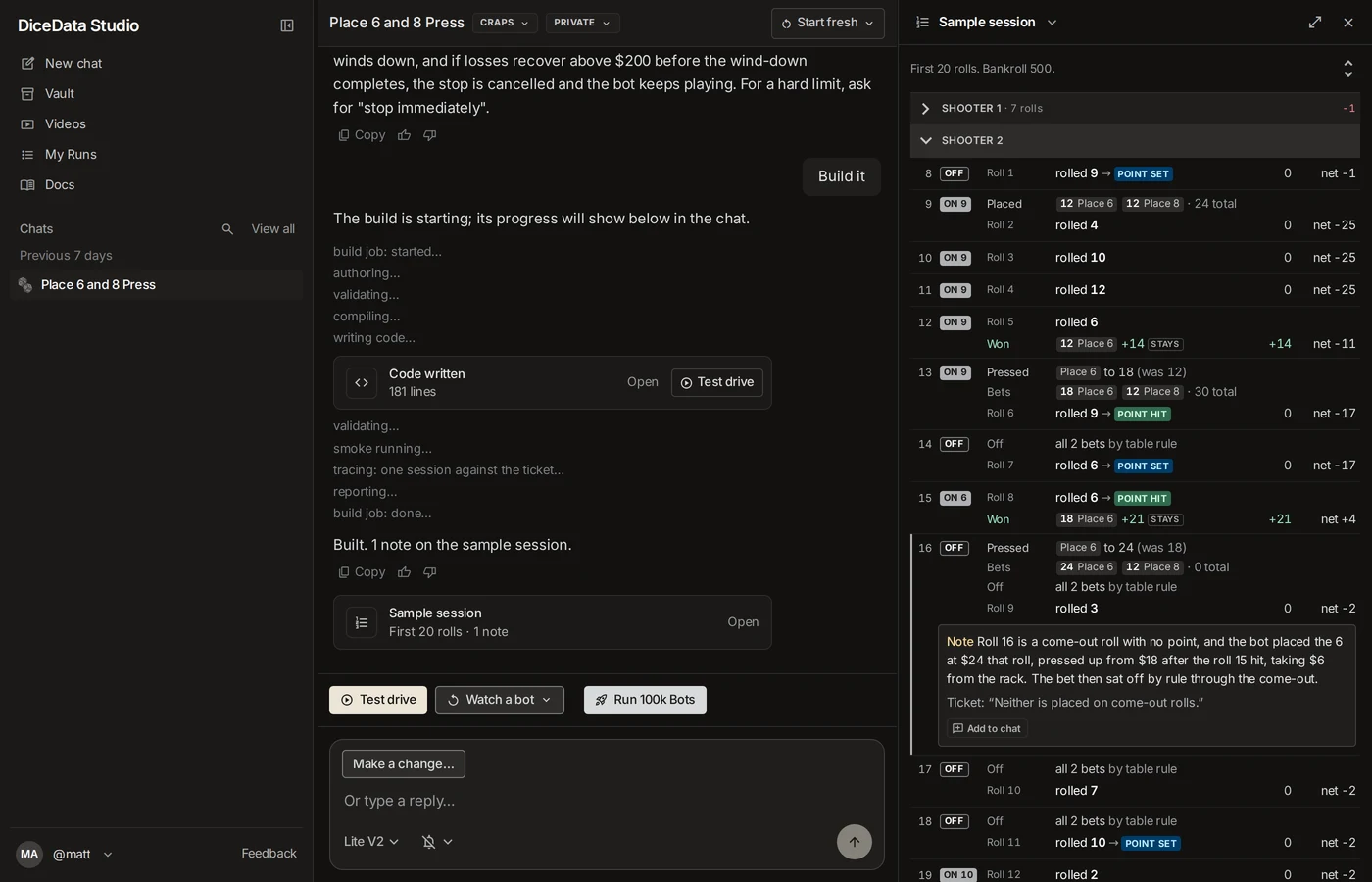1372x882 pixels.
Task: Thumbs up the 'Built. 1 note' message
Action: [404, 572]
